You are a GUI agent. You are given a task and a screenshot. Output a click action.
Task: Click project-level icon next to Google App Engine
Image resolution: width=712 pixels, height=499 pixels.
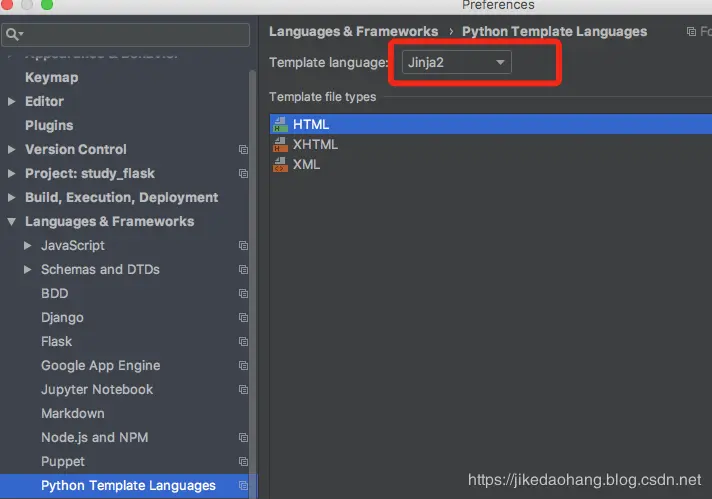pos(243,366)
